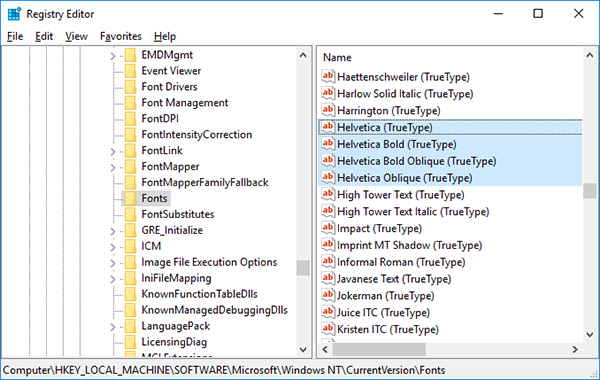Screen dimensions: 600x380
Task: Click the values pane horizontal scrollbar thumb
Action: (x=379, y=349)
